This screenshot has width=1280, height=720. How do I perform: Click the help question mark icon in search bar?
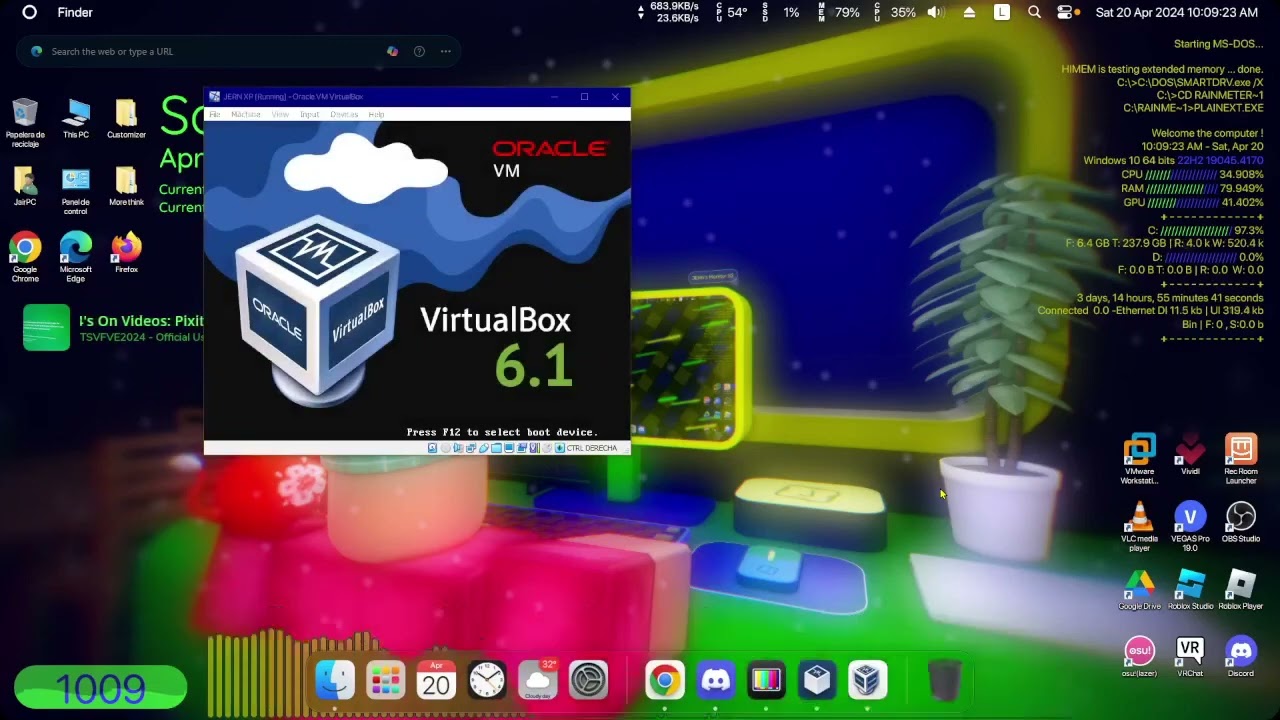click(x=419, y=51)
